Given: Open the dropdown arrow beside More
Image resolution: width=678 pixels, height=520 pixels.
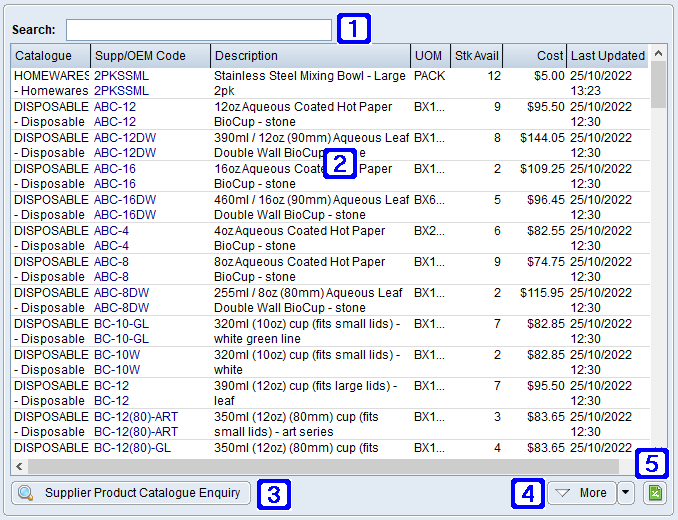Looking at the screenshot, I should coord(626,493).
